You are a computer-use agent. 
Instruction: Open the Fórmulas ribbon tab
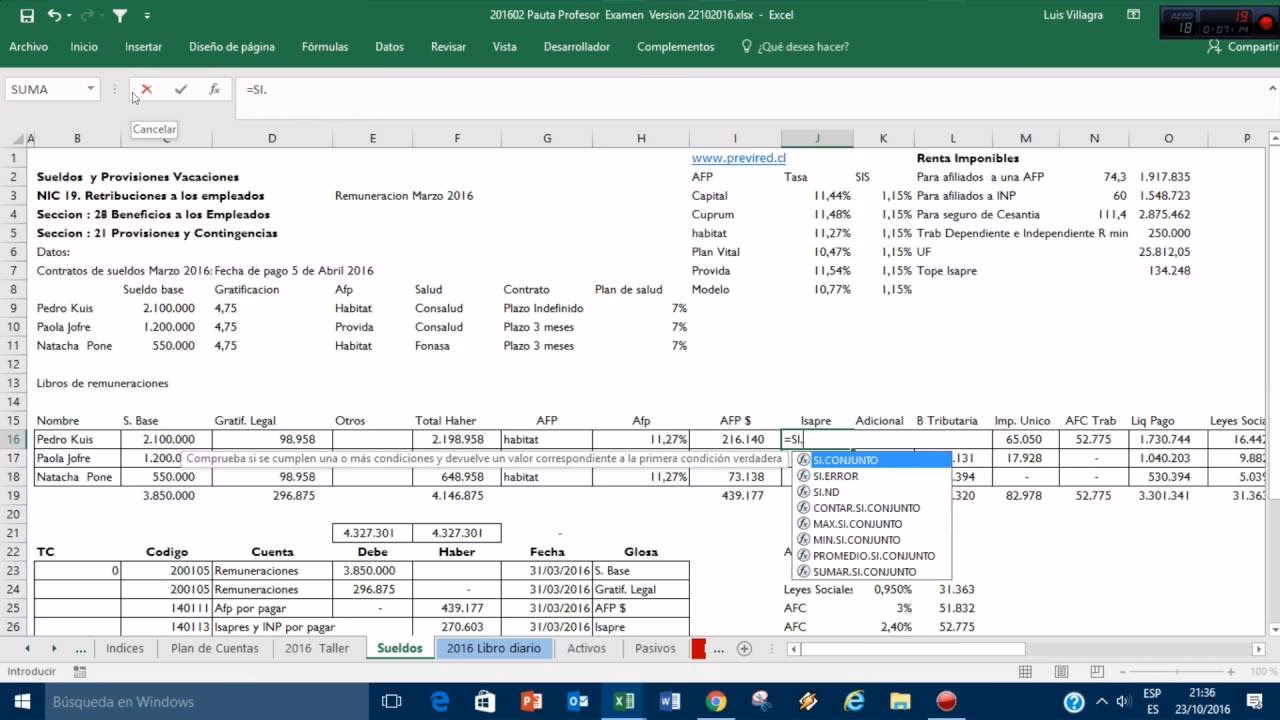point(325,47)
